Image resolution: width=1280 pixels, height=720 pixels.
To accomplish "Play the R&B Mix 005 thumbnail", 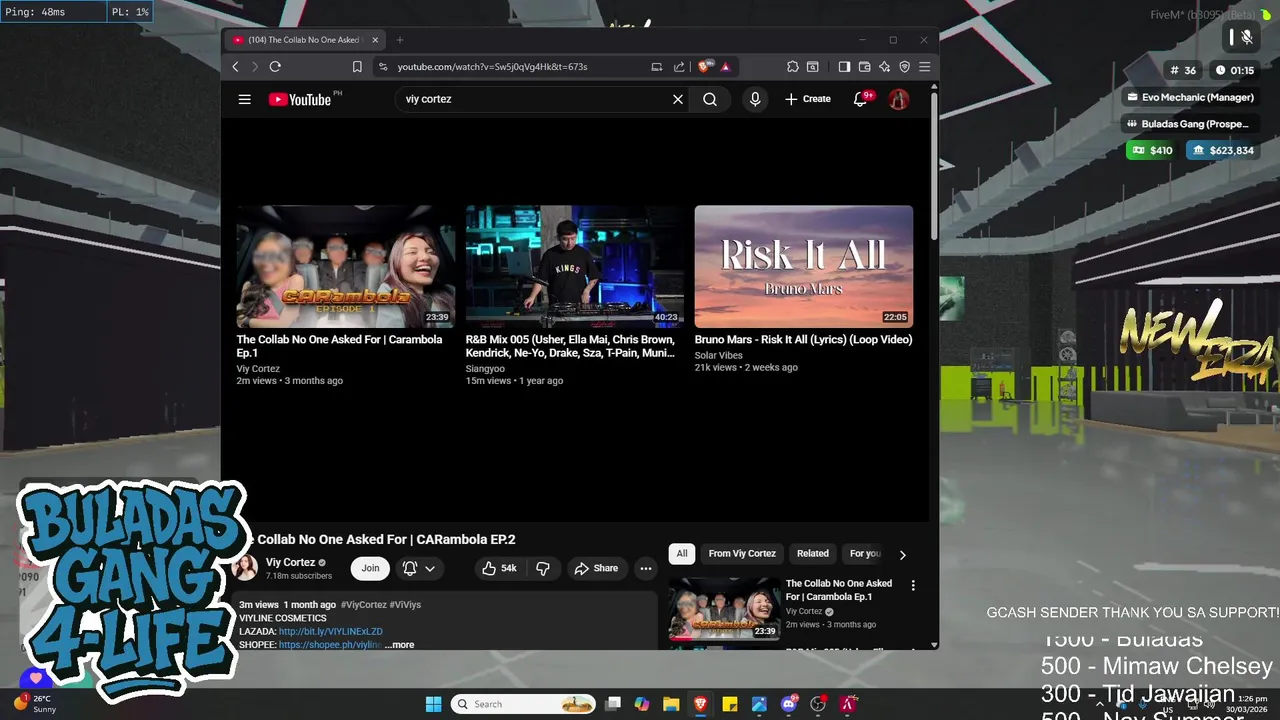I will [575, 267].
